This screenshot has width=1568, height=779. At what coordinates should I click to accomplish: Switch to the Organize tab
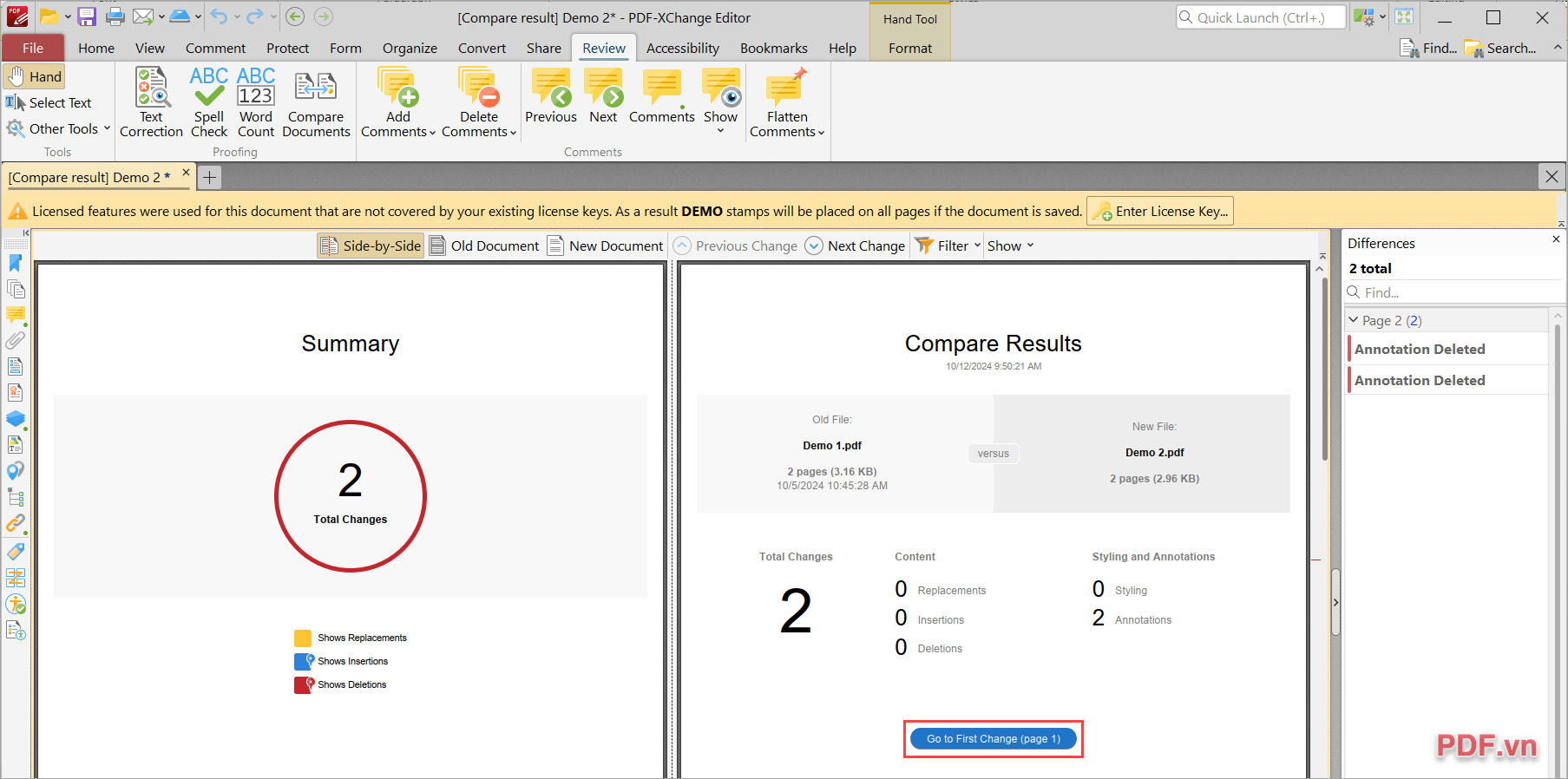[410, 49]
